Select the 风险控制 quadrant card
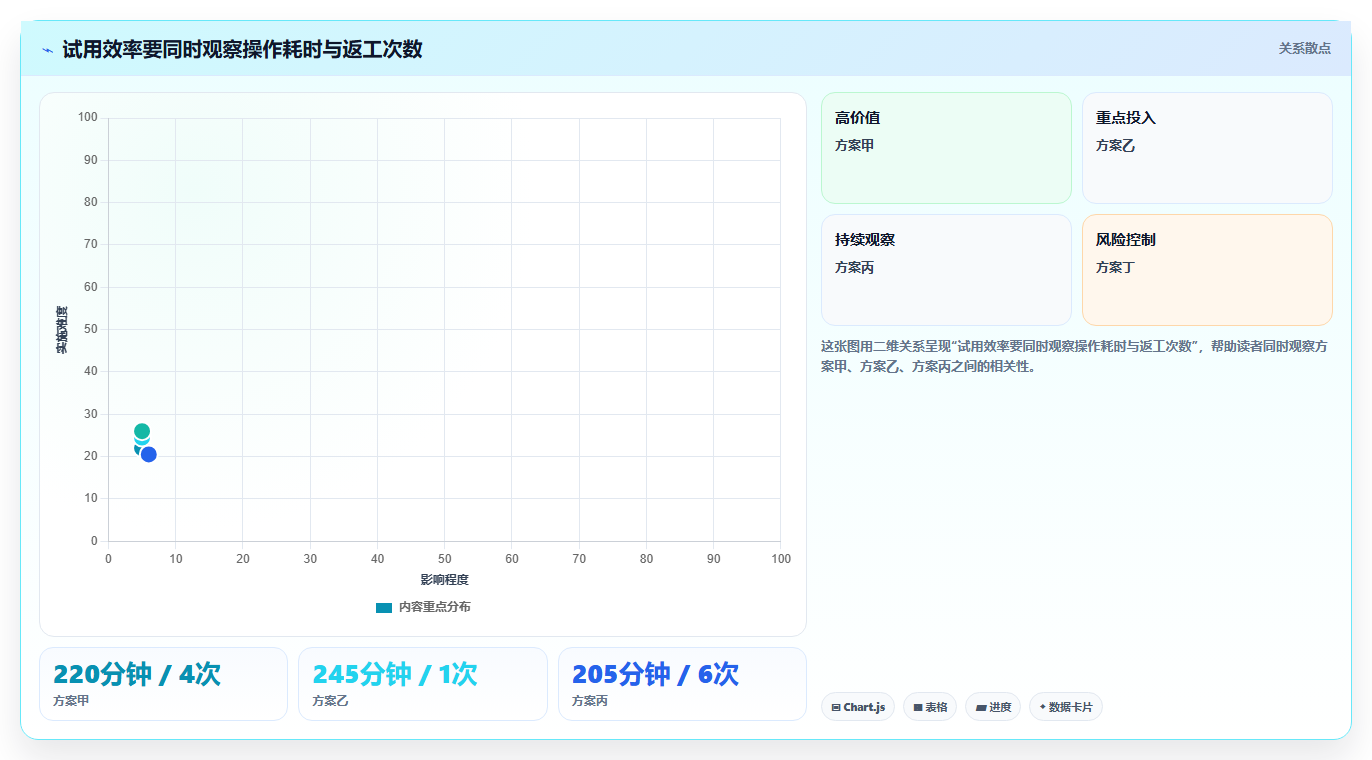 [1207, 270]
